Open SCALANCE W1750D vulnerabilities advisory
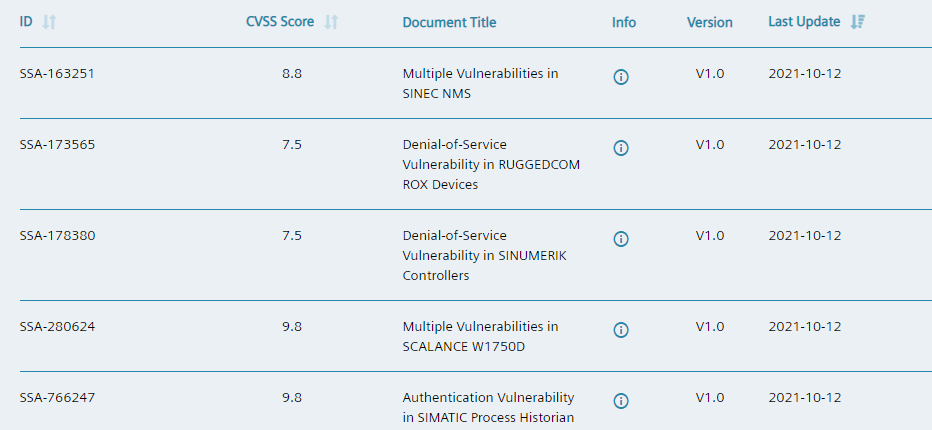Screen dimensions: 932x430 (480, 336)
